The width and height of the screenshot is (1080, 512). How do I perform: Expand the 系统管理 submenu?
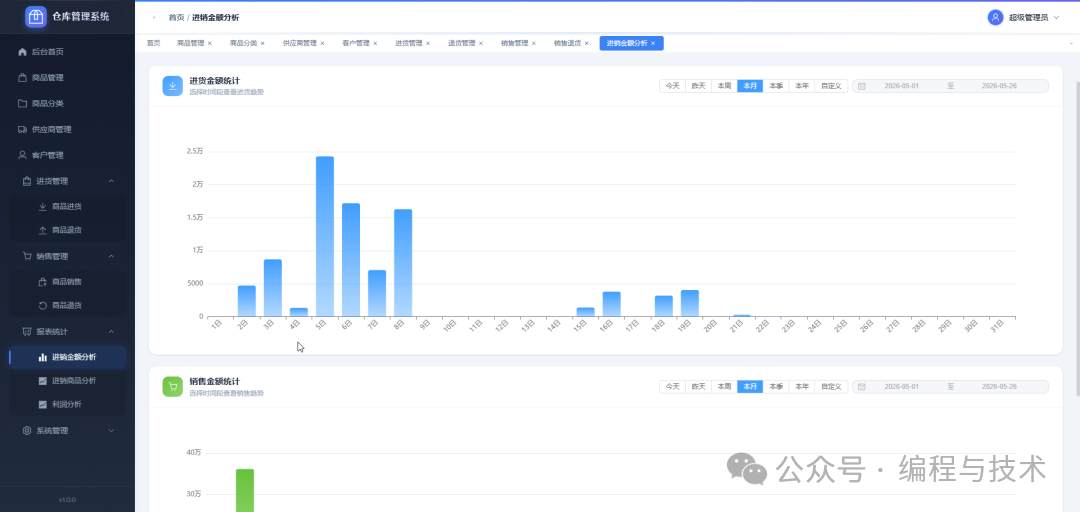click(112, 431)
